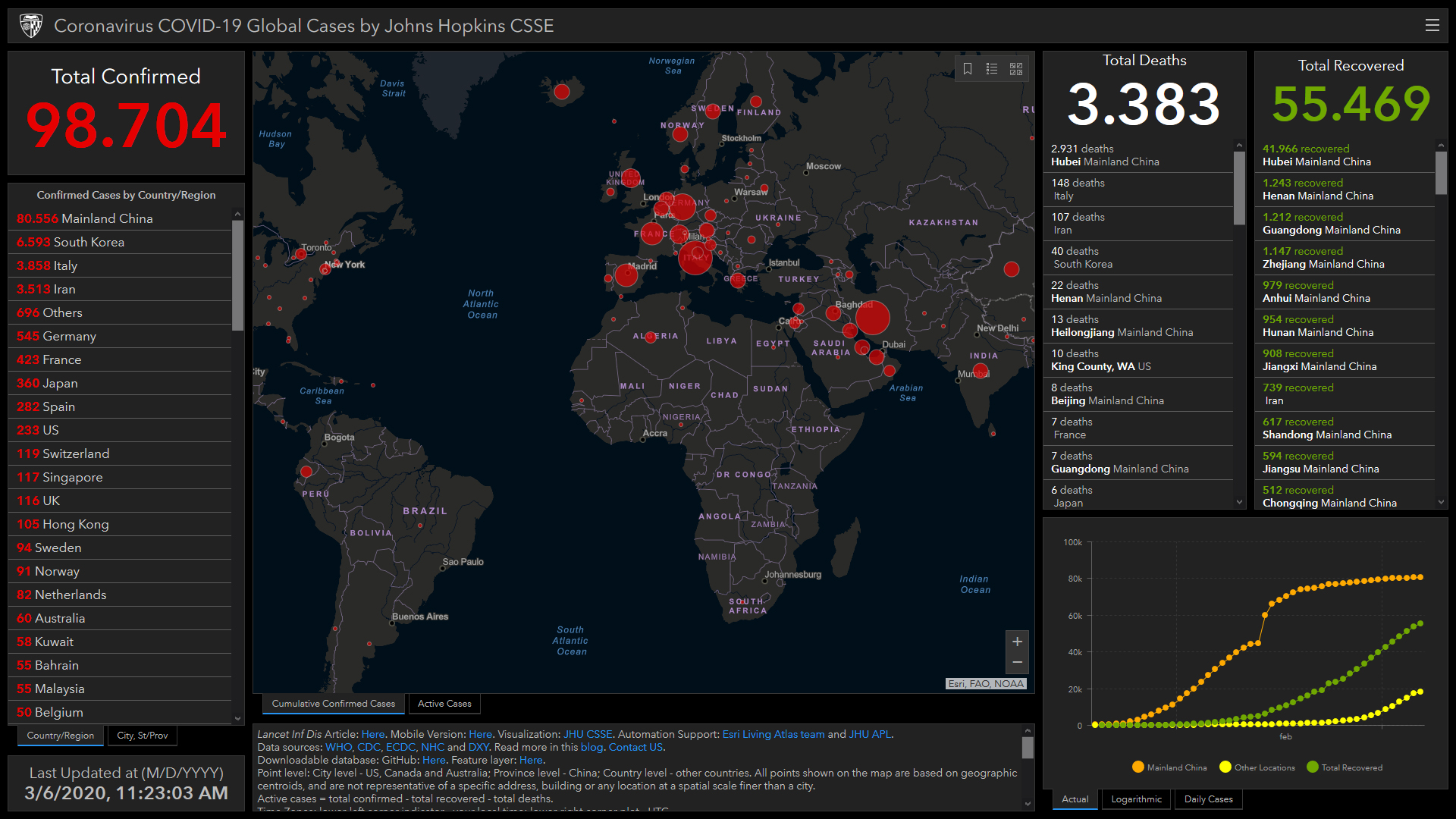Image resolution: width=1456 pixels, height=819 pixels.
Task: Zoom in on the map with plus
Action: (x=1017, y=642)
